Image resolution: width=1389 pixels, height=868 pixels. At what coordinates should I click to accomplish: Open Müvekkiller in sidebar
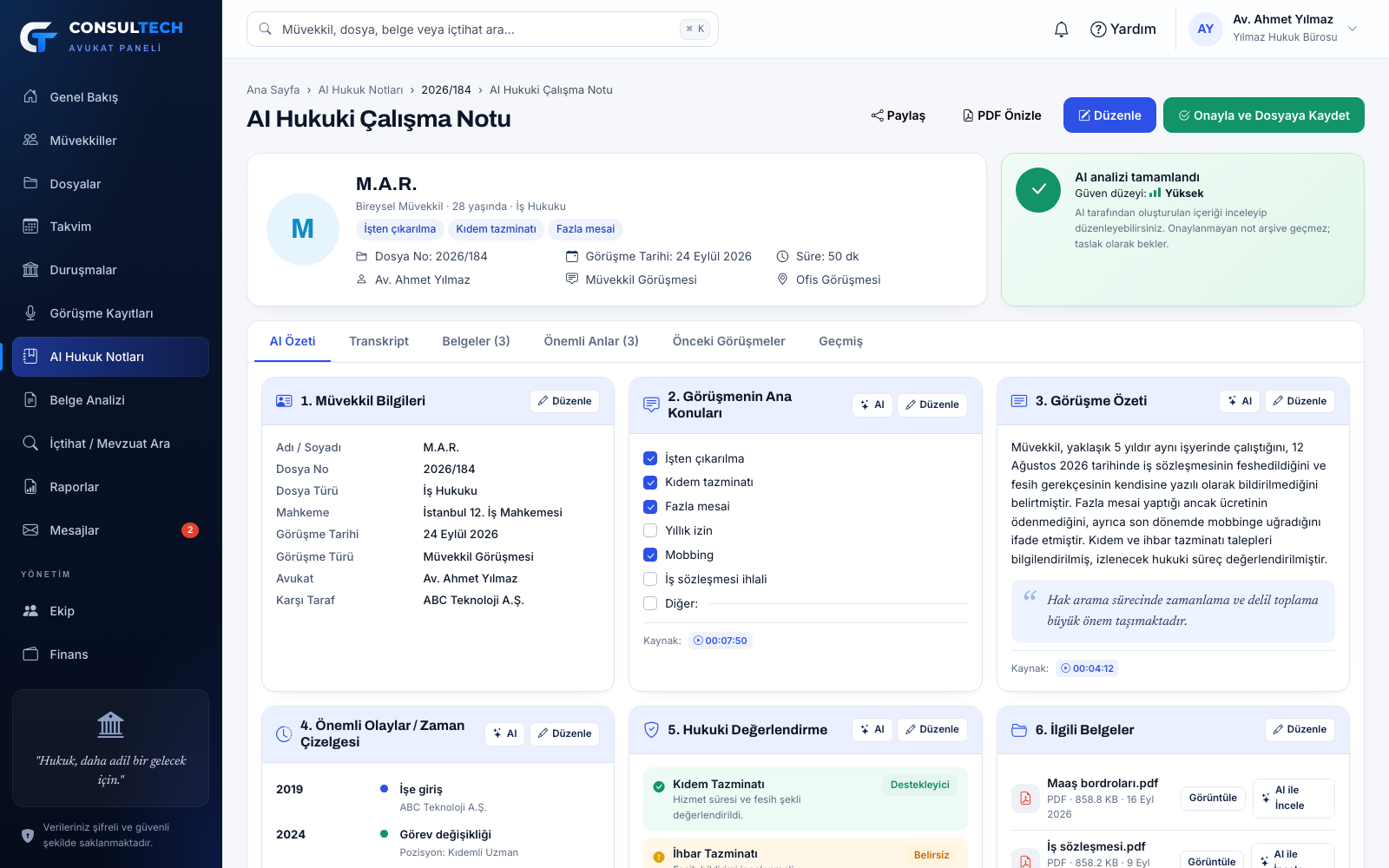coord(110,140)
